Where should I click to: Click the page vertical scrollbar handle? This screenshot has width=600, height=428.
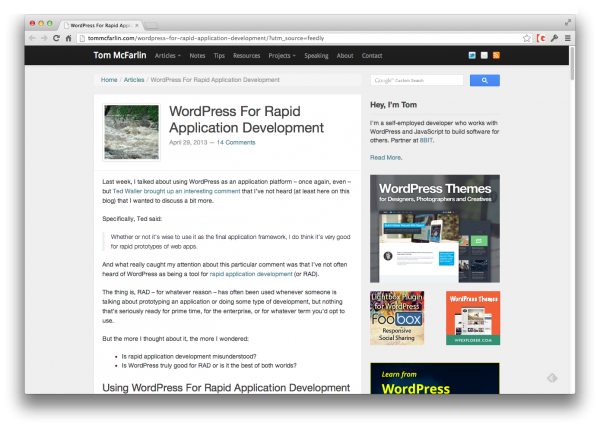[x=572, y=63]
